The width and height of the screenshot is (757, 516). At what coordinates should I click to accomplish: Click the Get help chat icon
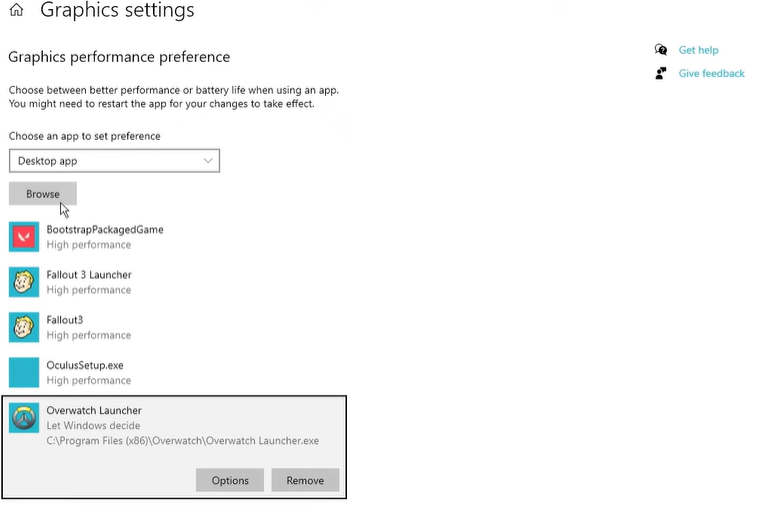[x=660, y=50]
